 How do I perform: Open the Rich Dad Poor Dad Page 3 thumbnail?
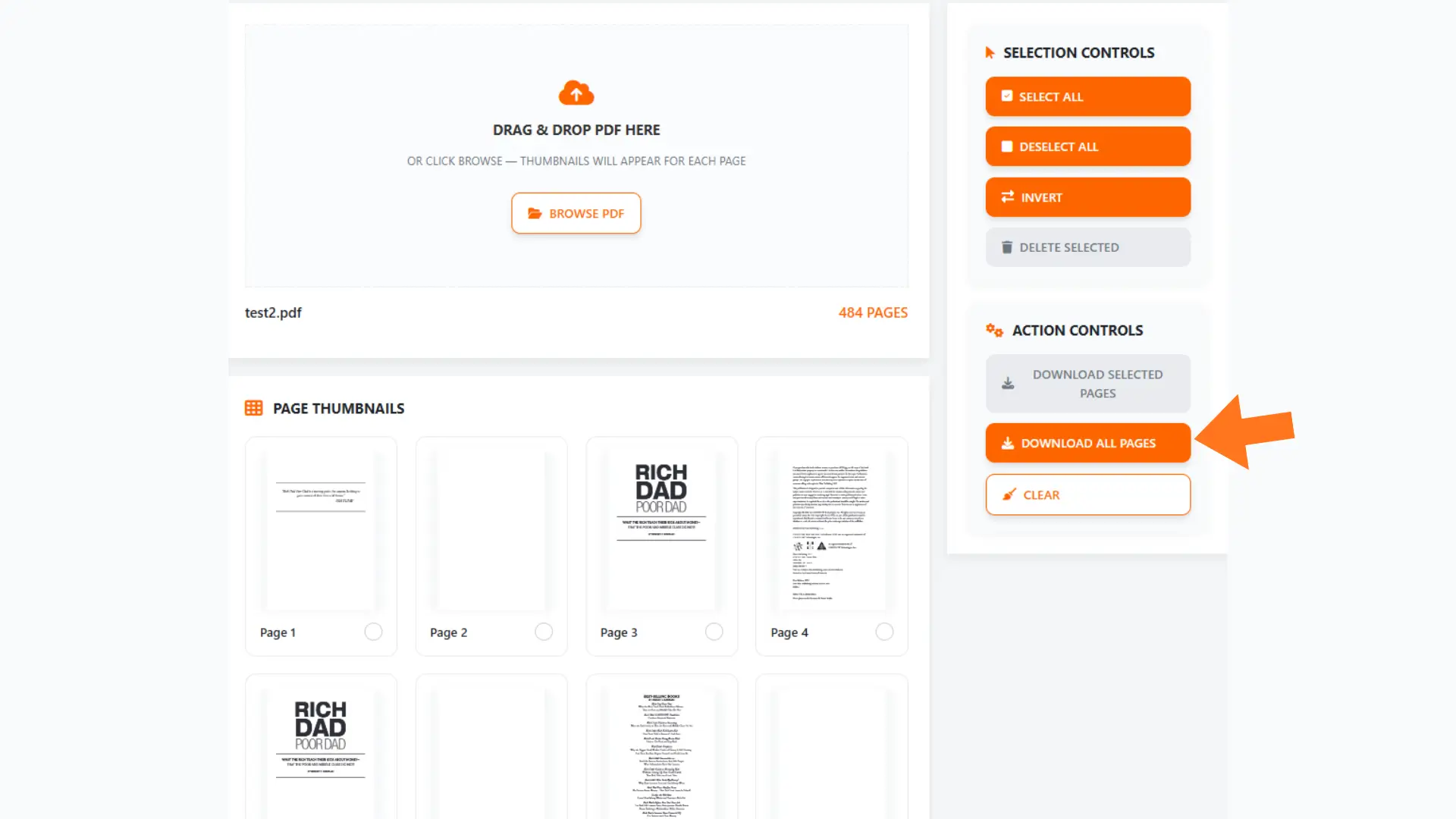point(661,531)
